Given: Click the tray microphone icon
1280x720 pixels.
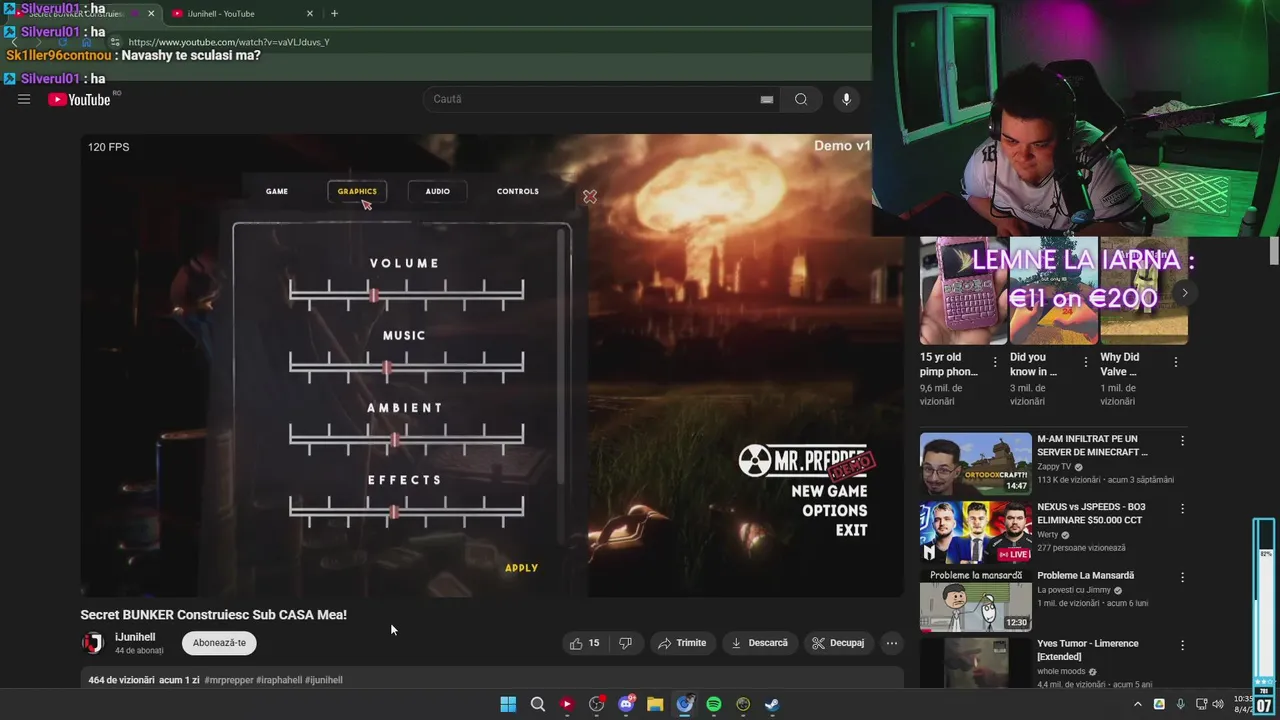Looking at the screenshot, I should pos(1181,704).
